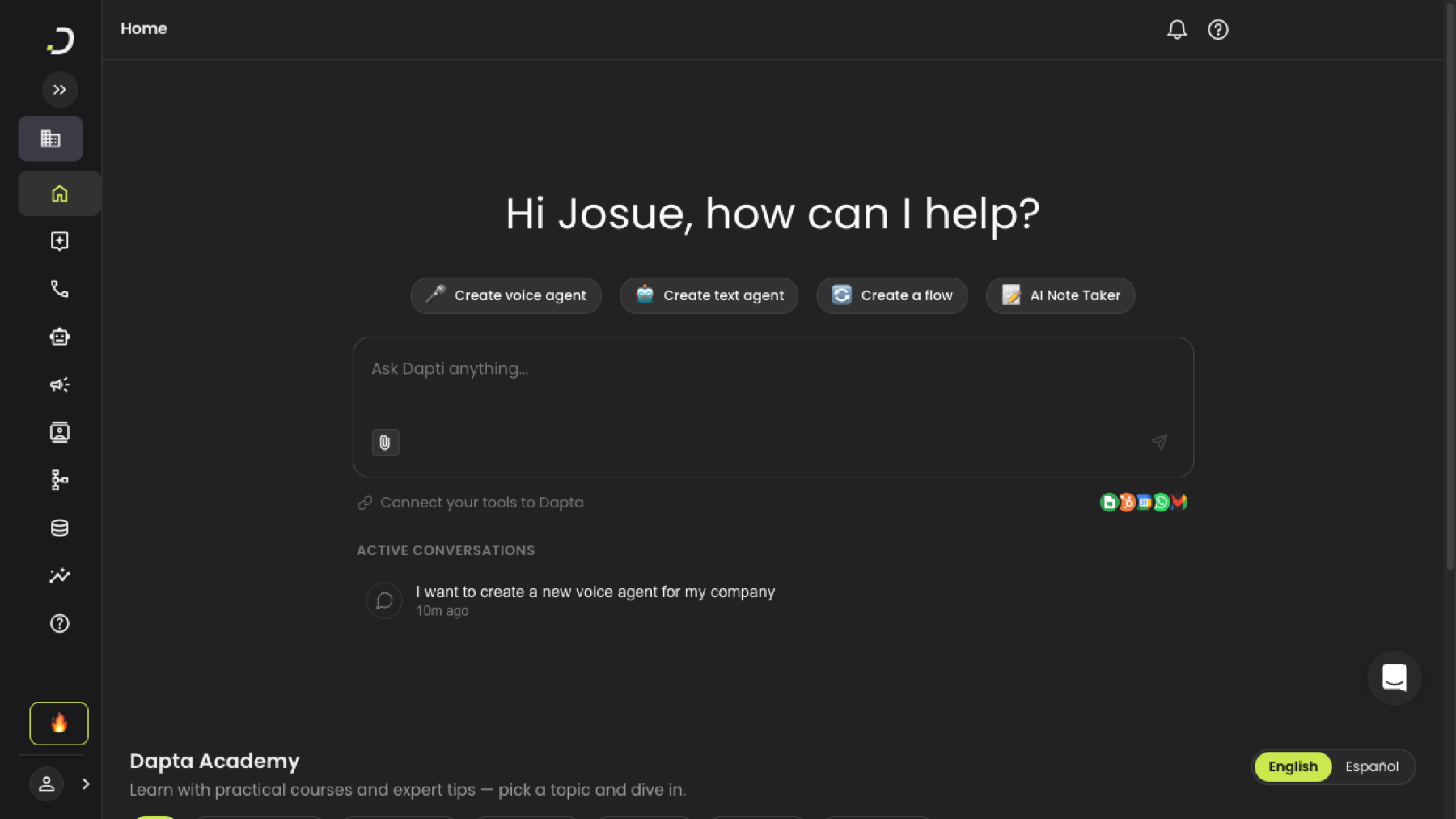
Task: Click Create text agent button
Action: (x=709, y=295)
